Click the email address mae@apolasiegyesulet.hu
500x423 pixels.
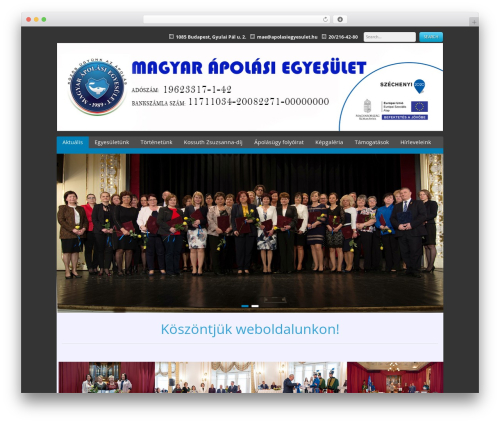point(287,37)
